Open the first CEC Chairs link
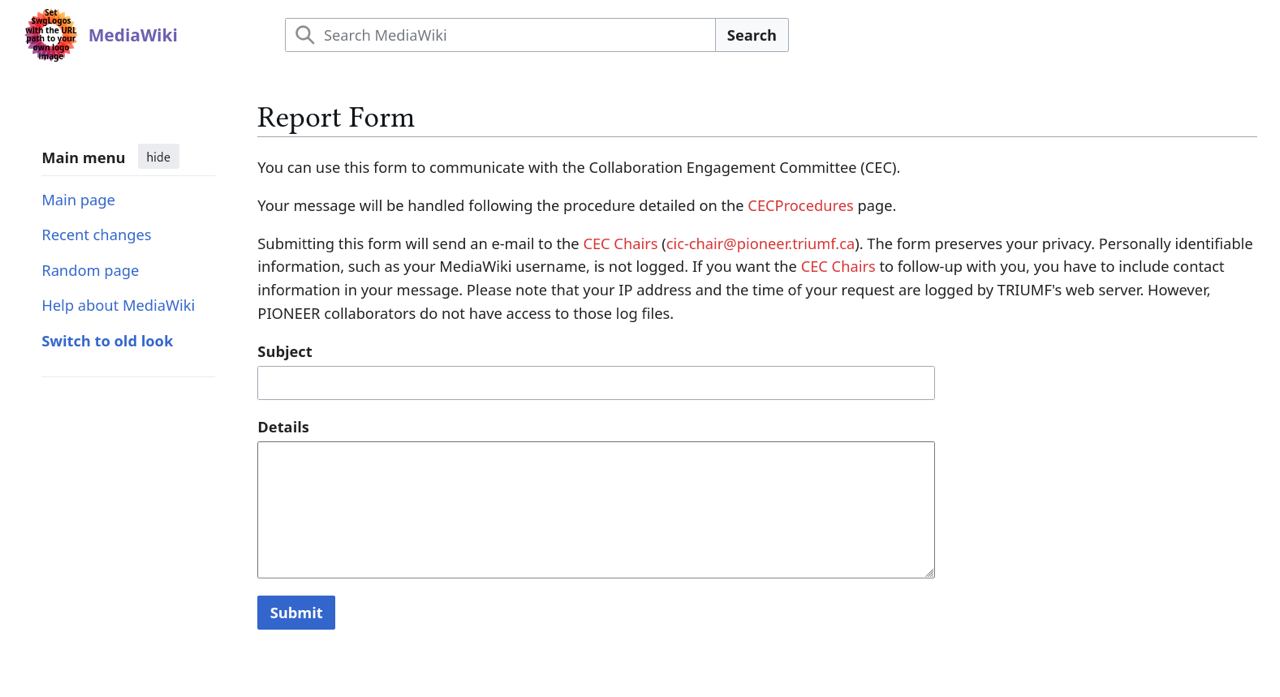The image size is (1280, 697). pos(620,244)
